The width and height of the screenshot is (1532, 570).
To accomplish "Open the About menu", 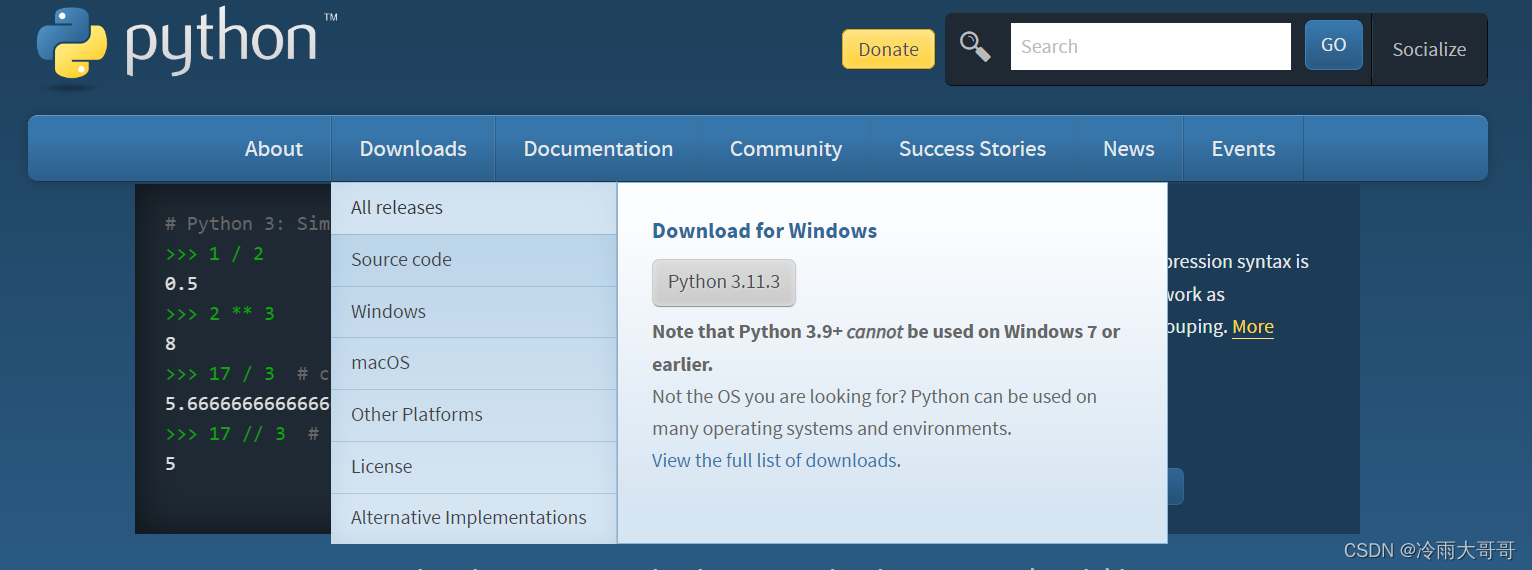I will pyautogui.click(x=273, y=149).
